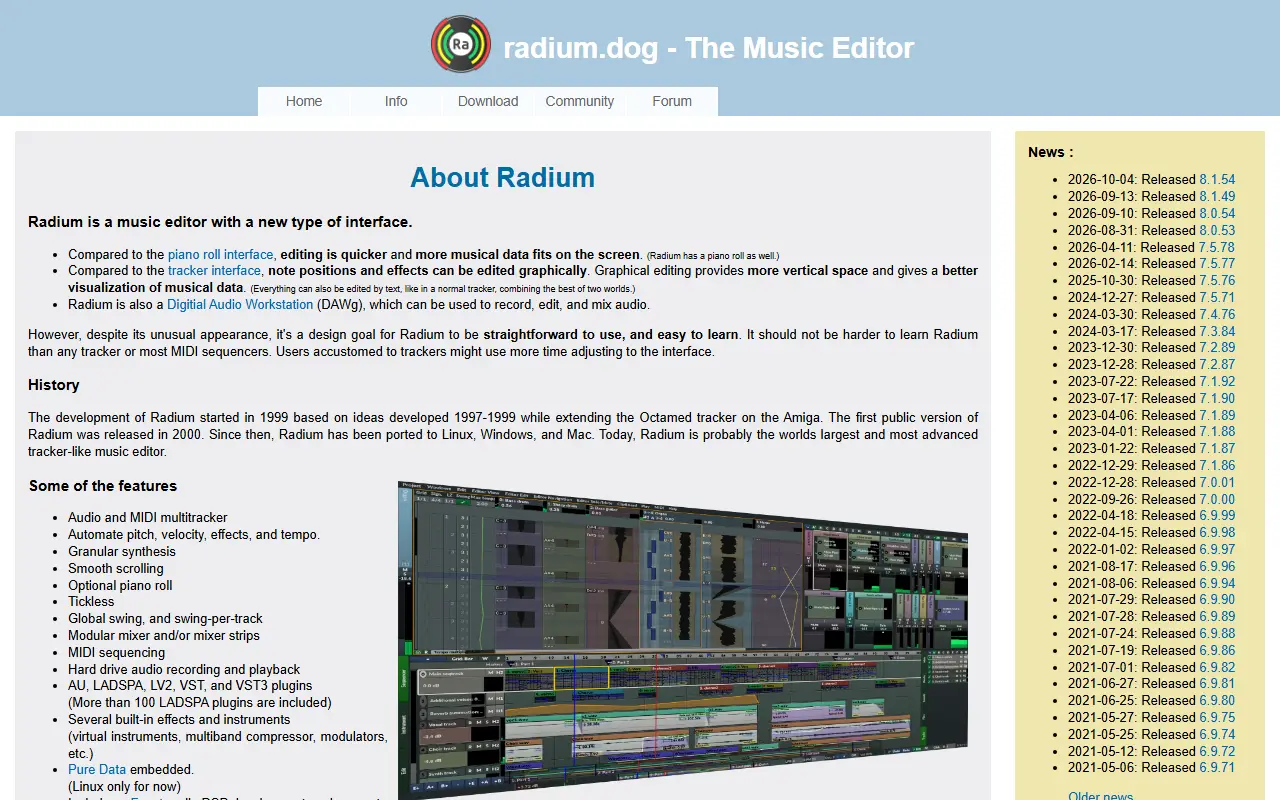The image size is (1280, 800).
Task: Open release 8.1.54 link
Action: click(x=1217, y=180)
